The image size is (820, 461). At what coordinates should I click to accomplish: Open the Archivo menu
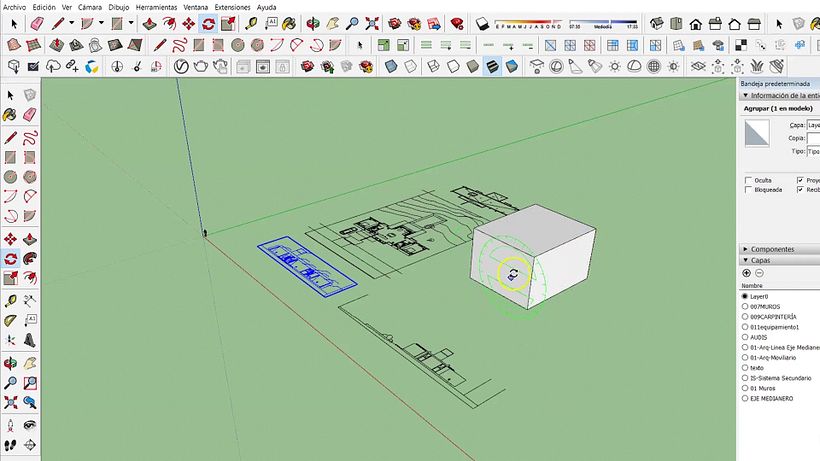click(x=14, y=7)
